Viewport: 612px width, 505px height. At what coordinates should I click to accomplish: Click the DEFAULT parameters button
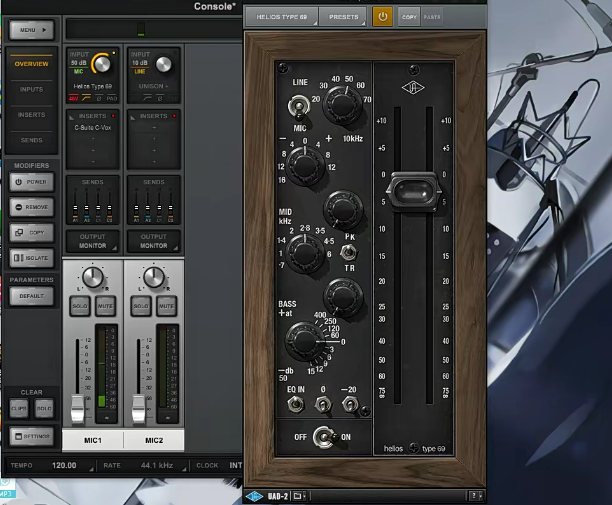point(32,296)
